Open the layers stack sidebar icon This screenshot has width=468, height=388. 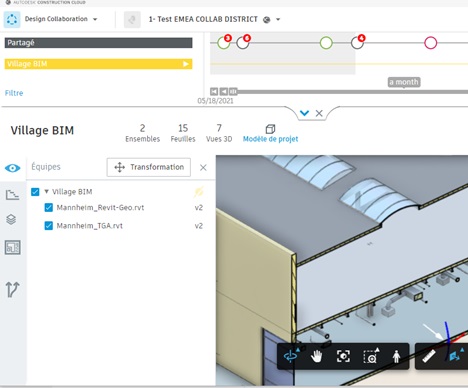point(11,220)
